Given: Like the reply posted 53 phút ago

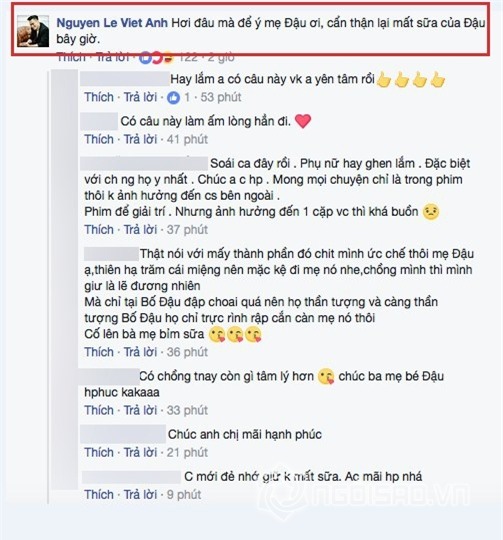Looking at the screenshot, I should tap(99, 97).
